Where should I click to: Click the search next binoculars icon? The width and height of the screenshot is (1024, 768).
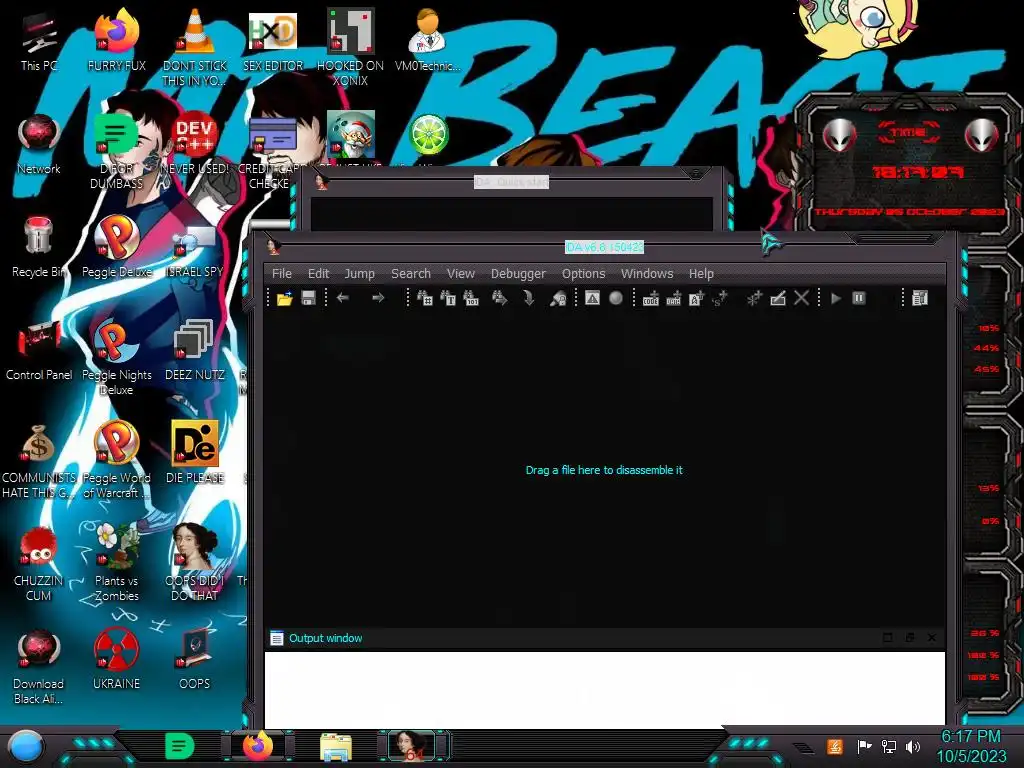pos(500,298)
